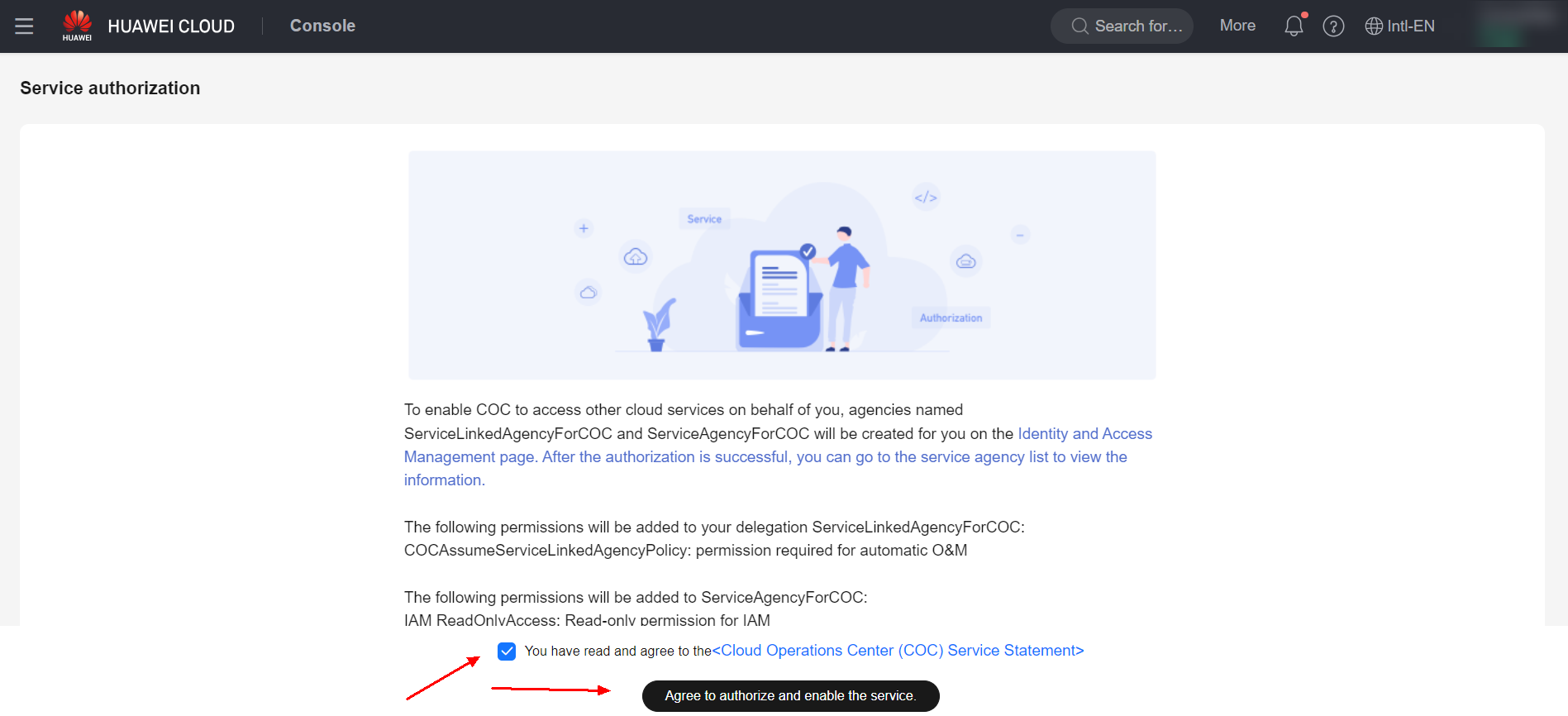This screenshot has width=1568, height=716.
Task: Open the Identity and Access Management link
Action: [1084, 434]
